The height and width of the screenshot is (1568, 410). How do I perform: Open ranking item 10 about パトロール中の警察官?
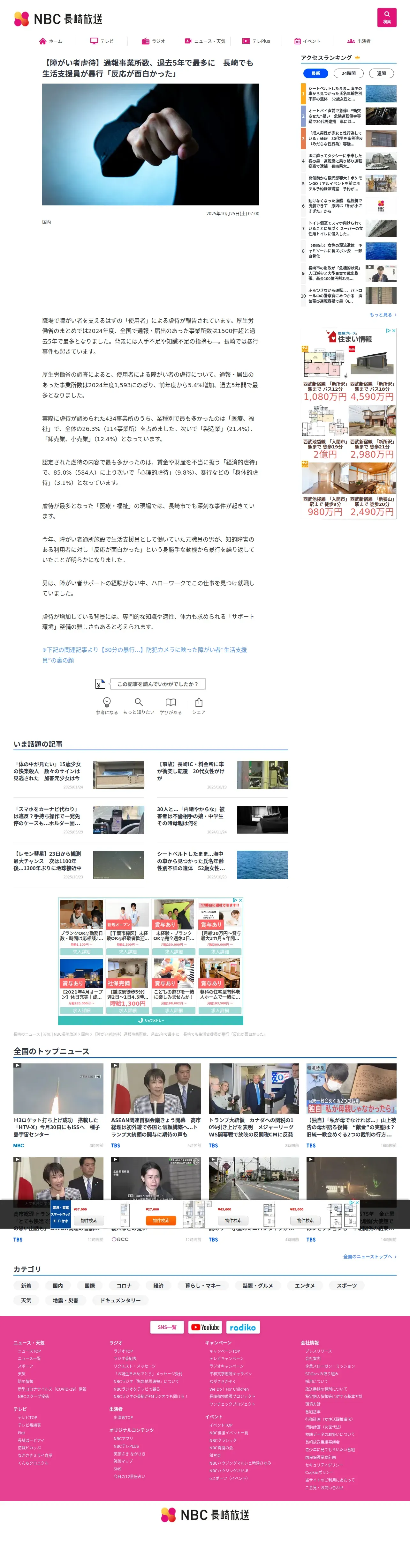[348, 296]
